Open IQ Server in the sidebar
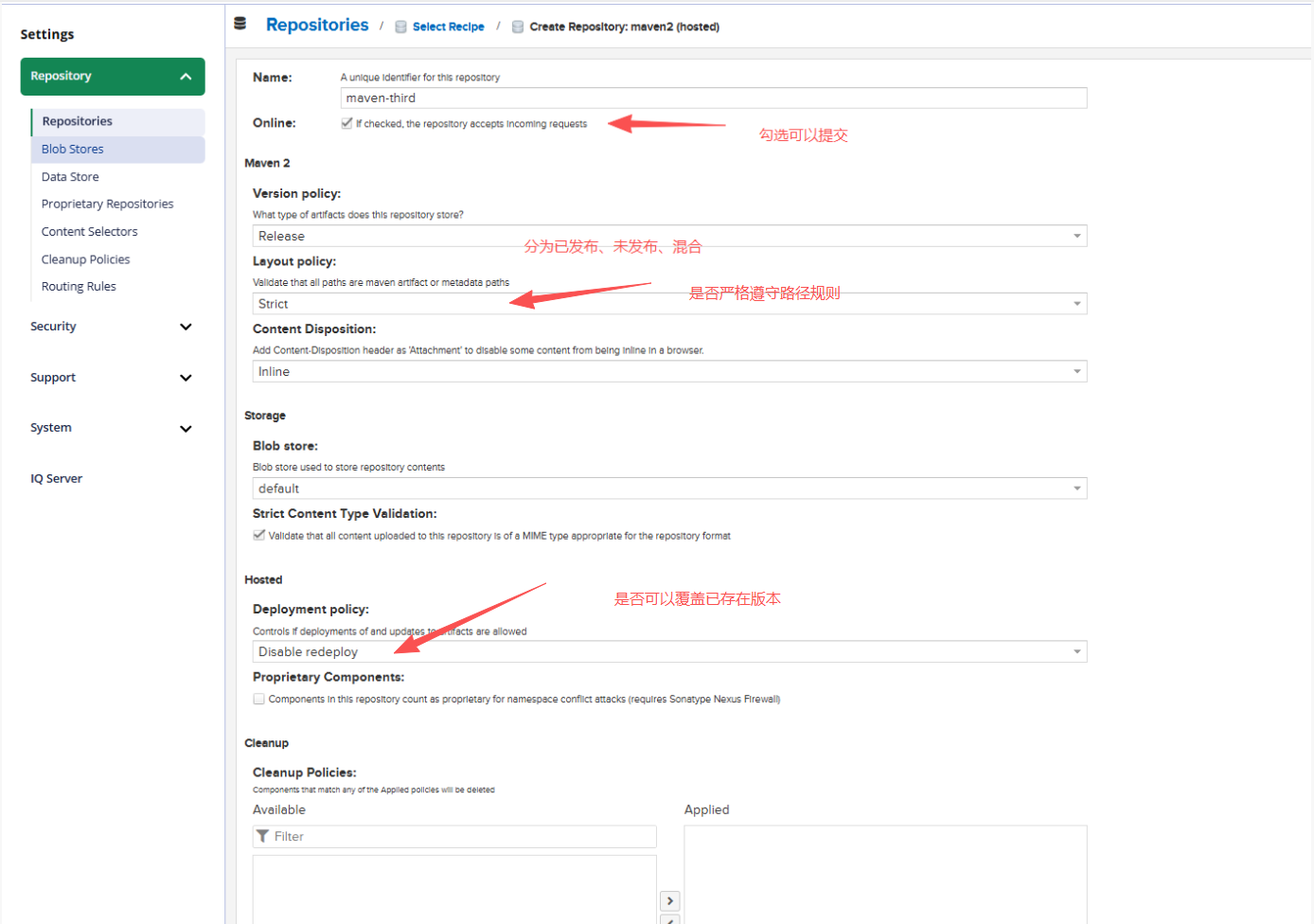Image resolution: width=1314 pixels, height=924 pixels. (x=57, y=479)
